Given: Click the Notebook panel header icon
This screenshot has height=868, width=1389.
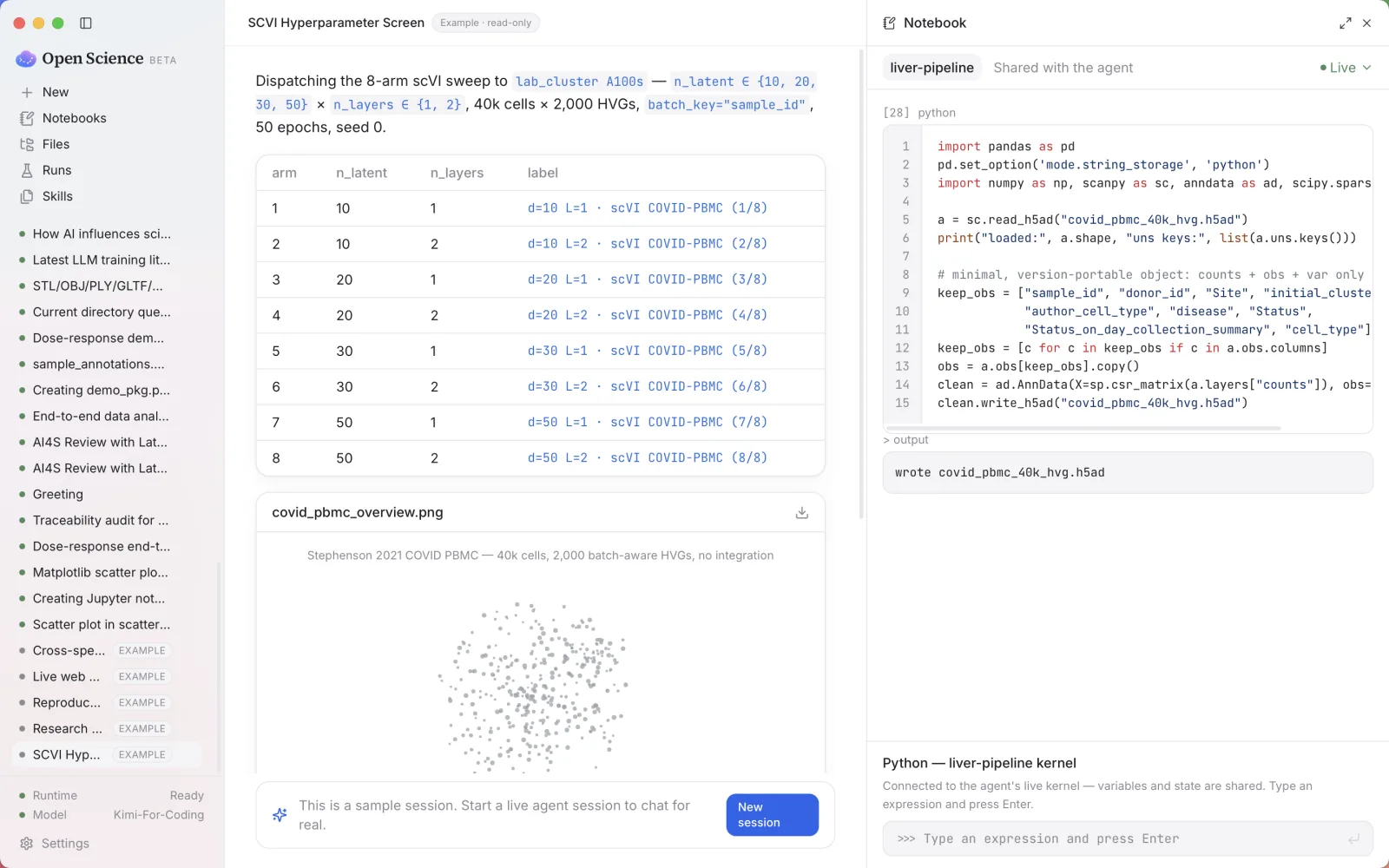Looking at the screenshot, I should 889,23.
